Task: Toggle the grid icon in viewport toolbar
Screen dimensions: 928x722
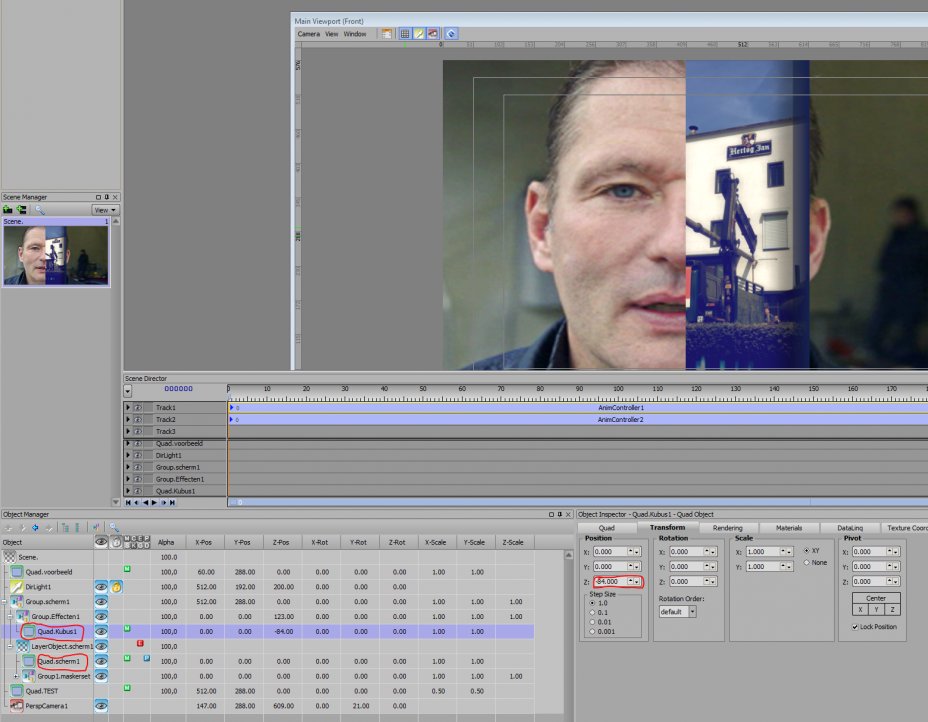Action: [x=404, y=34]
